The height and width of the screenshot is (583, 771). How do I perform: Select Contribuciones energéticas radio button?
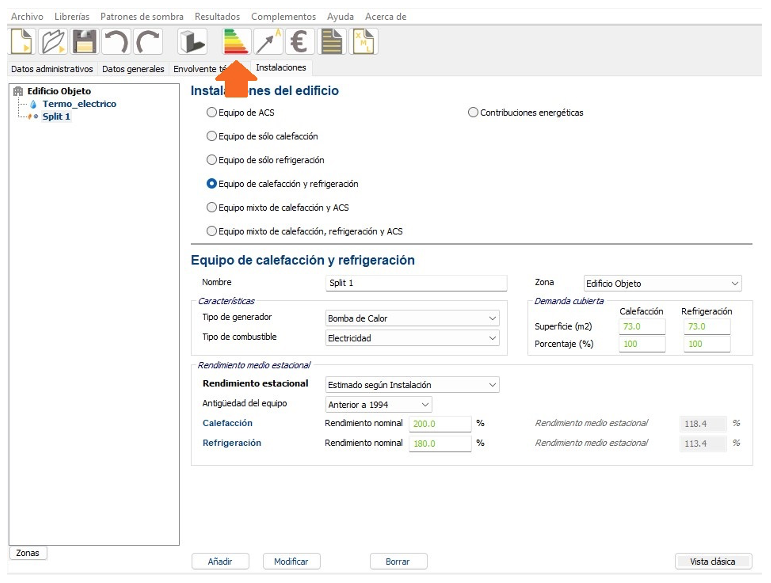click(x=473, y=112)
